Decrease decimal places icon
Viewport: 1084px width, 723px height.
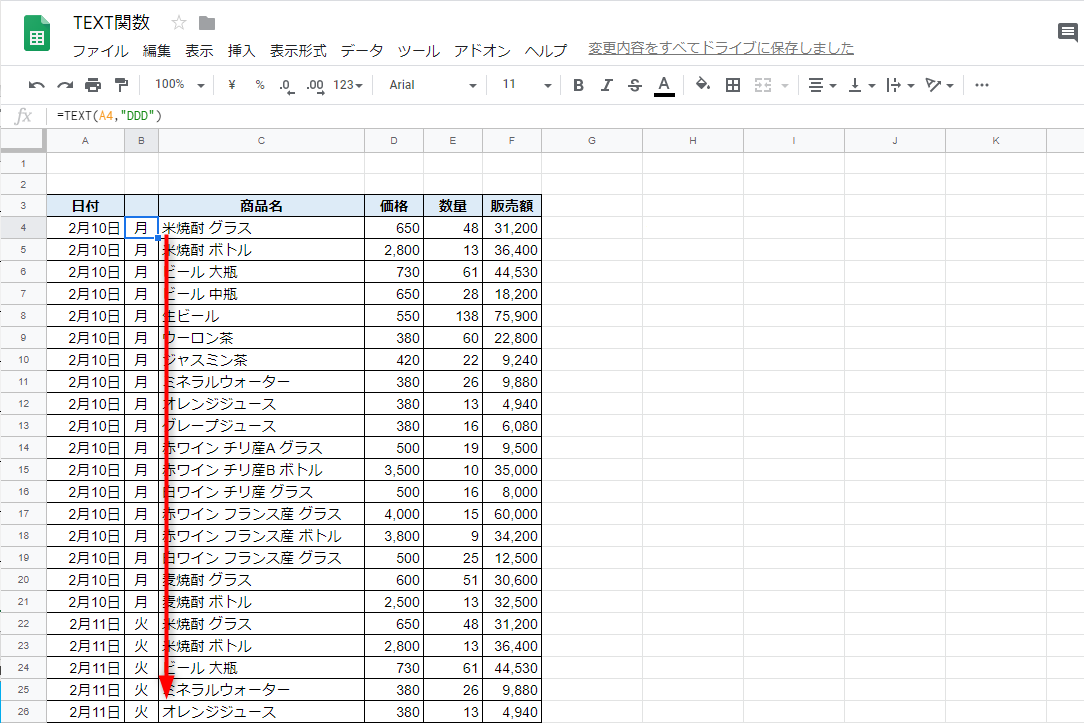coord(287,86)
